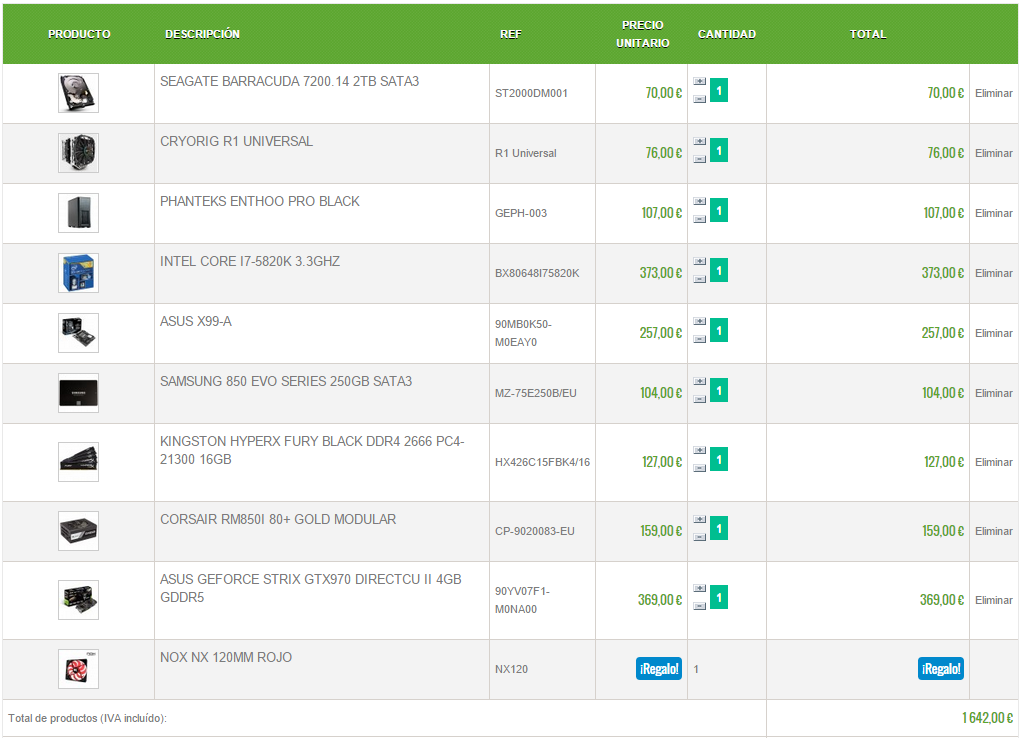
Task: Open Cryorig R1 cooler thumbnail
Action: [79, 153]
